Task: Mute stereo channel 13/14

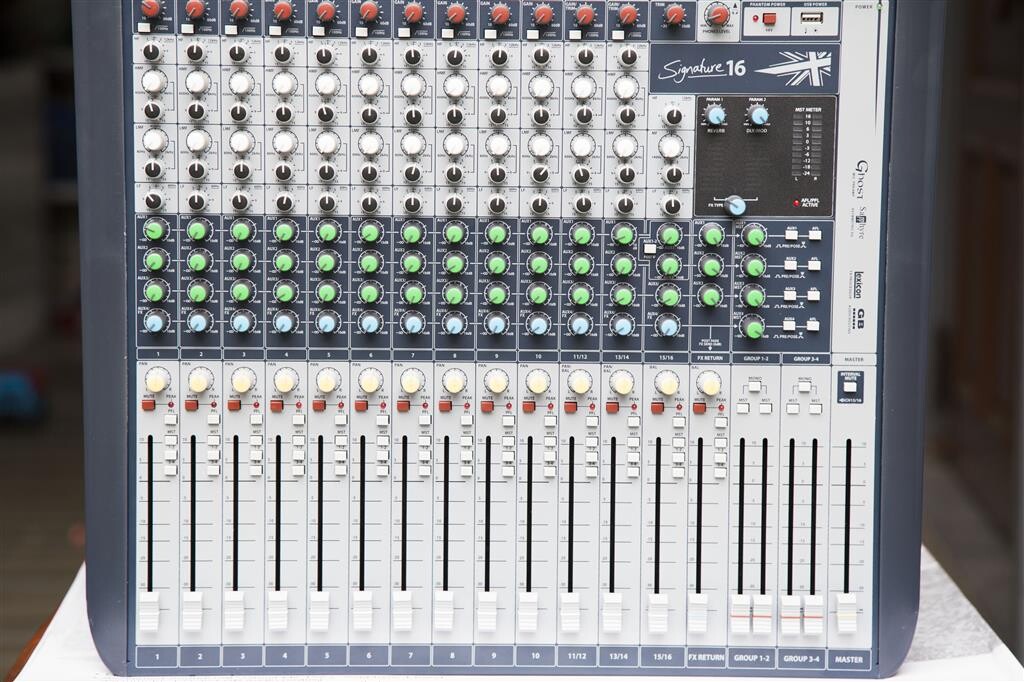Action: (612, 407)
